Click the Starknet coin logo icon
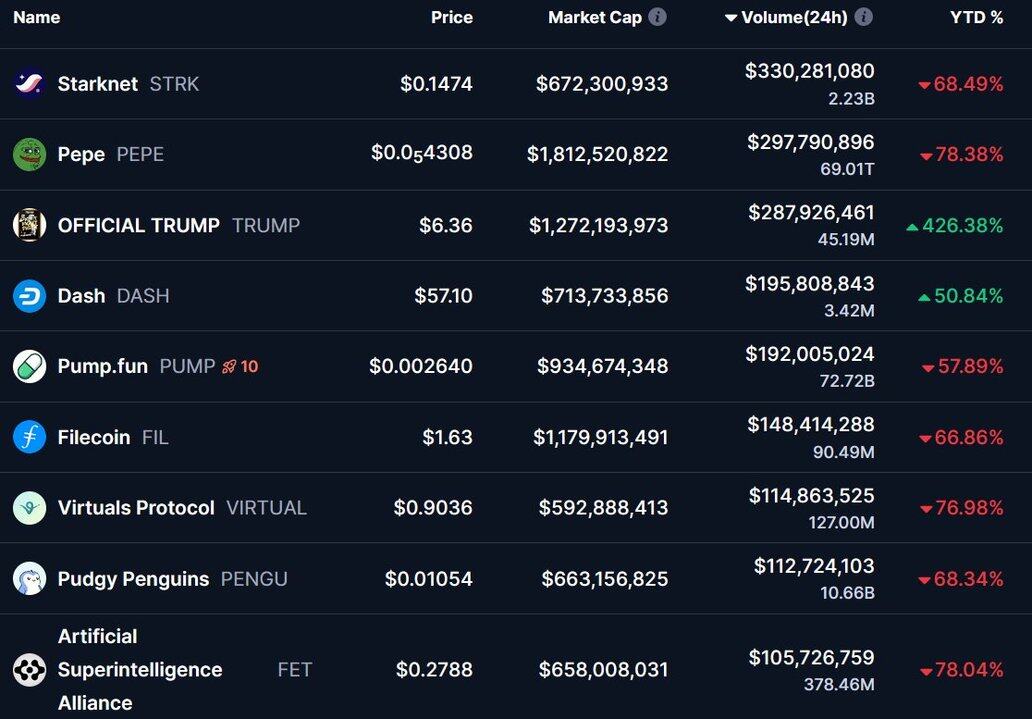 pos(29,84)
